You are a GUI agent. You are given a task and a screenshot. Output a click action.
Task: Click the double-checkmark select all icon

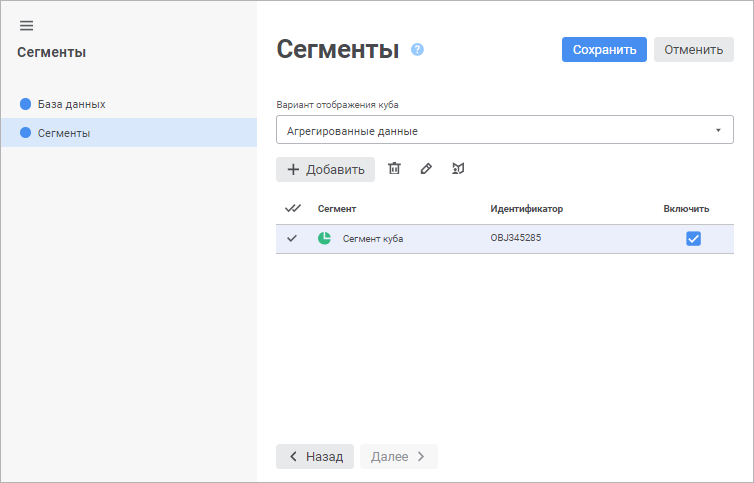click(x=293, y=209)
